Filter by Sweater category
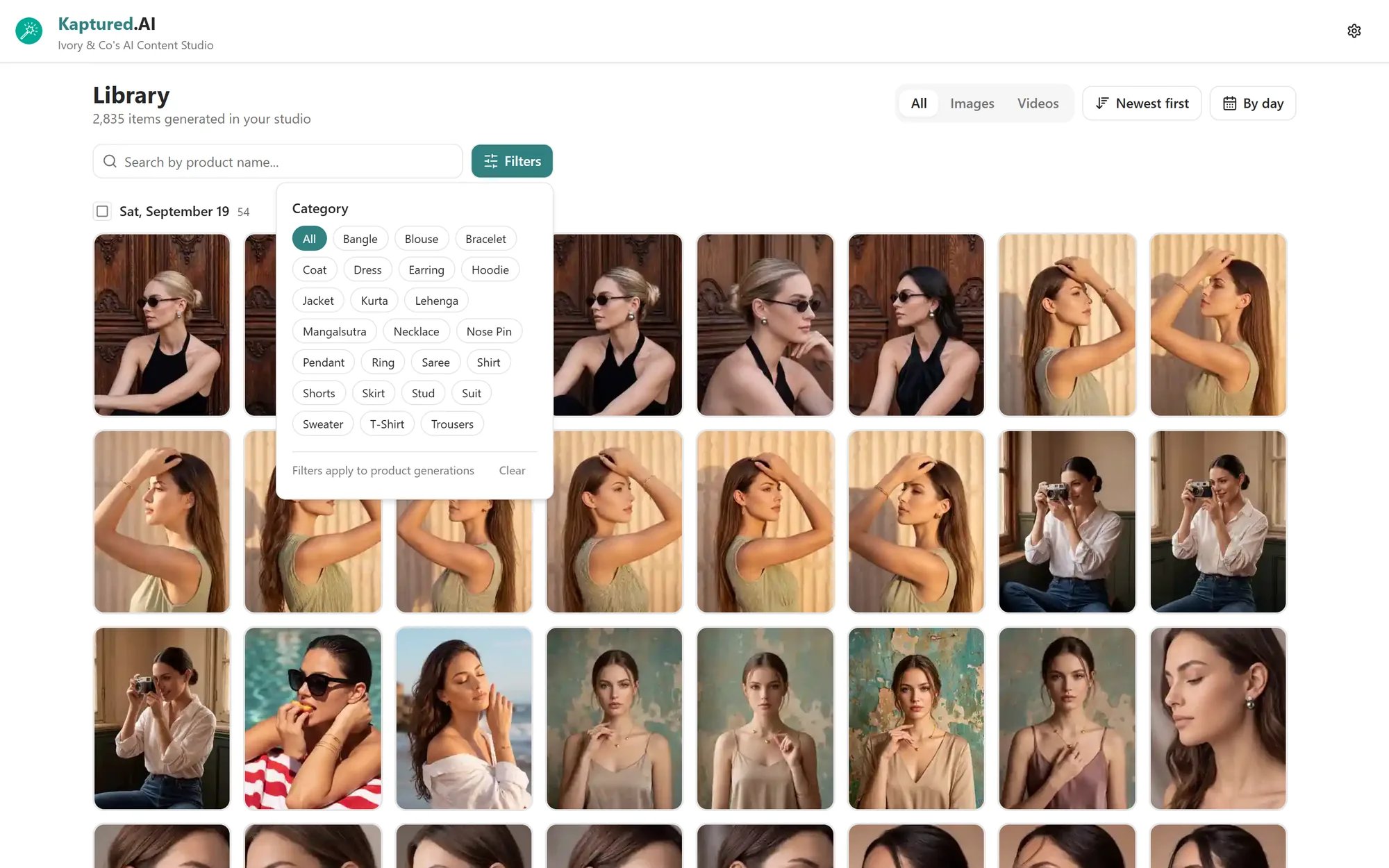 pyautogui.click(x=323, y=424)
